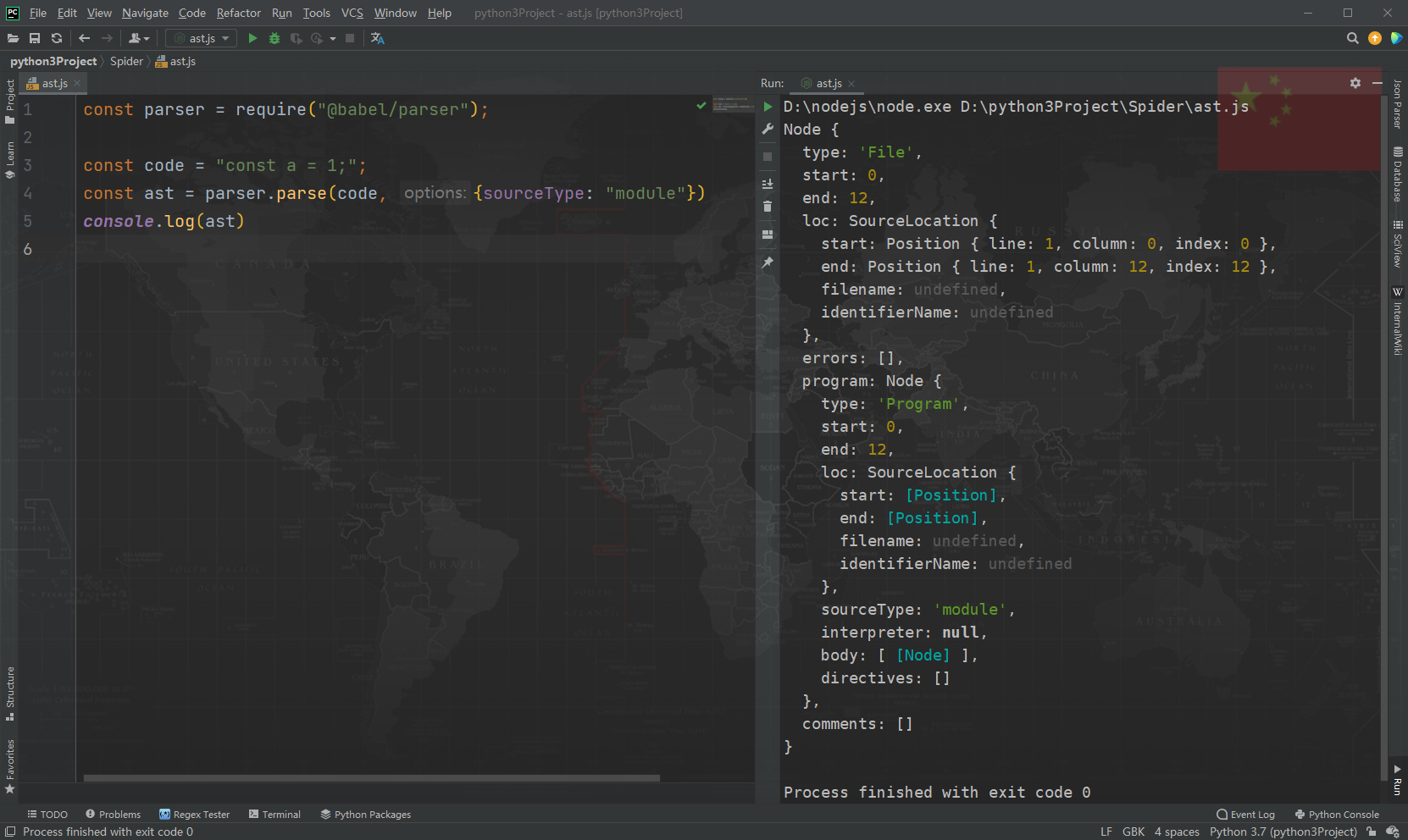The height and width of the screenshot is (840, 1408).
Task: Click the editor horizontal scrollbar
Action: (371, 777)
